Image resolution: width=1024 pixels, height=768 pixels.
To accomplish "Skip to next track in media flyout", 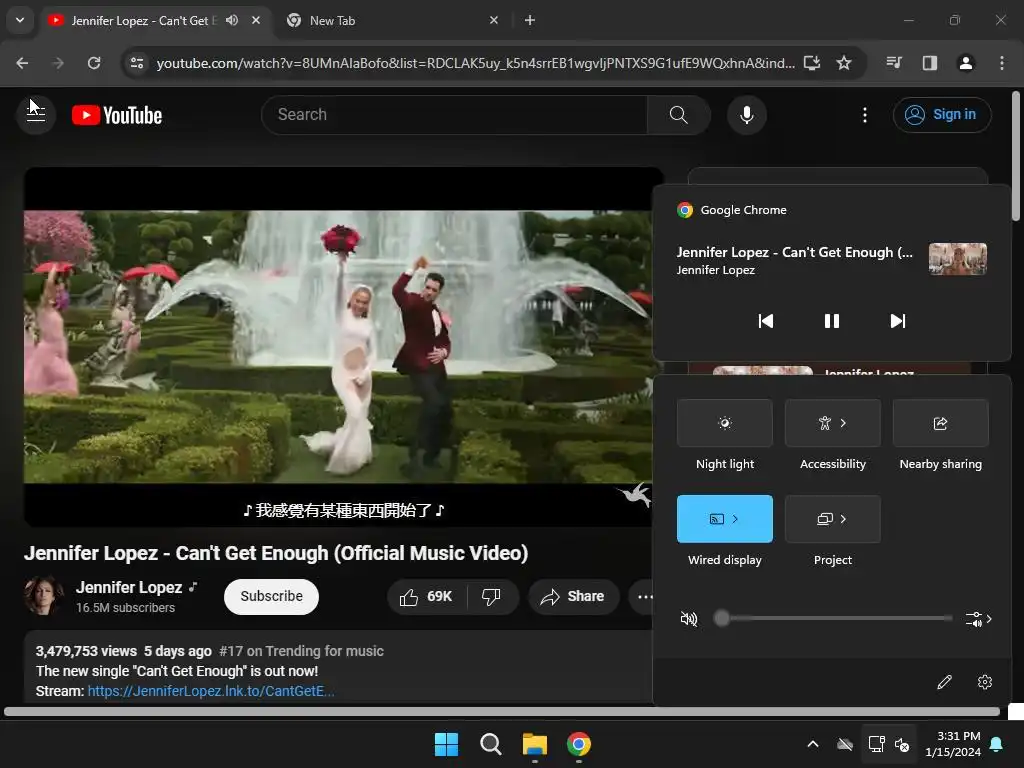I will (898, 321).
